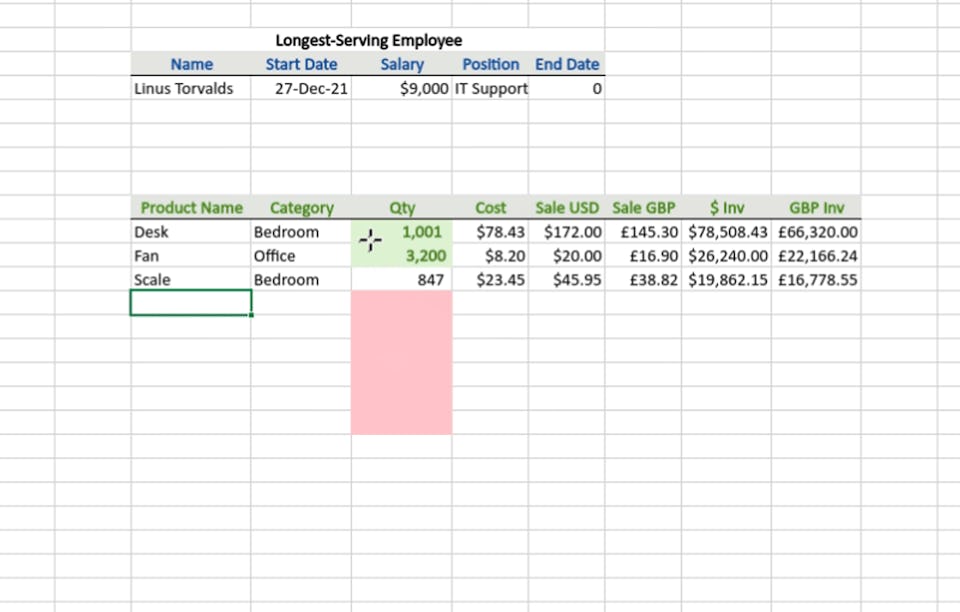This screenshot has height=612, width=960.
Task: Click the '27-Dec-21' date cell
Action: coord(301,89)
